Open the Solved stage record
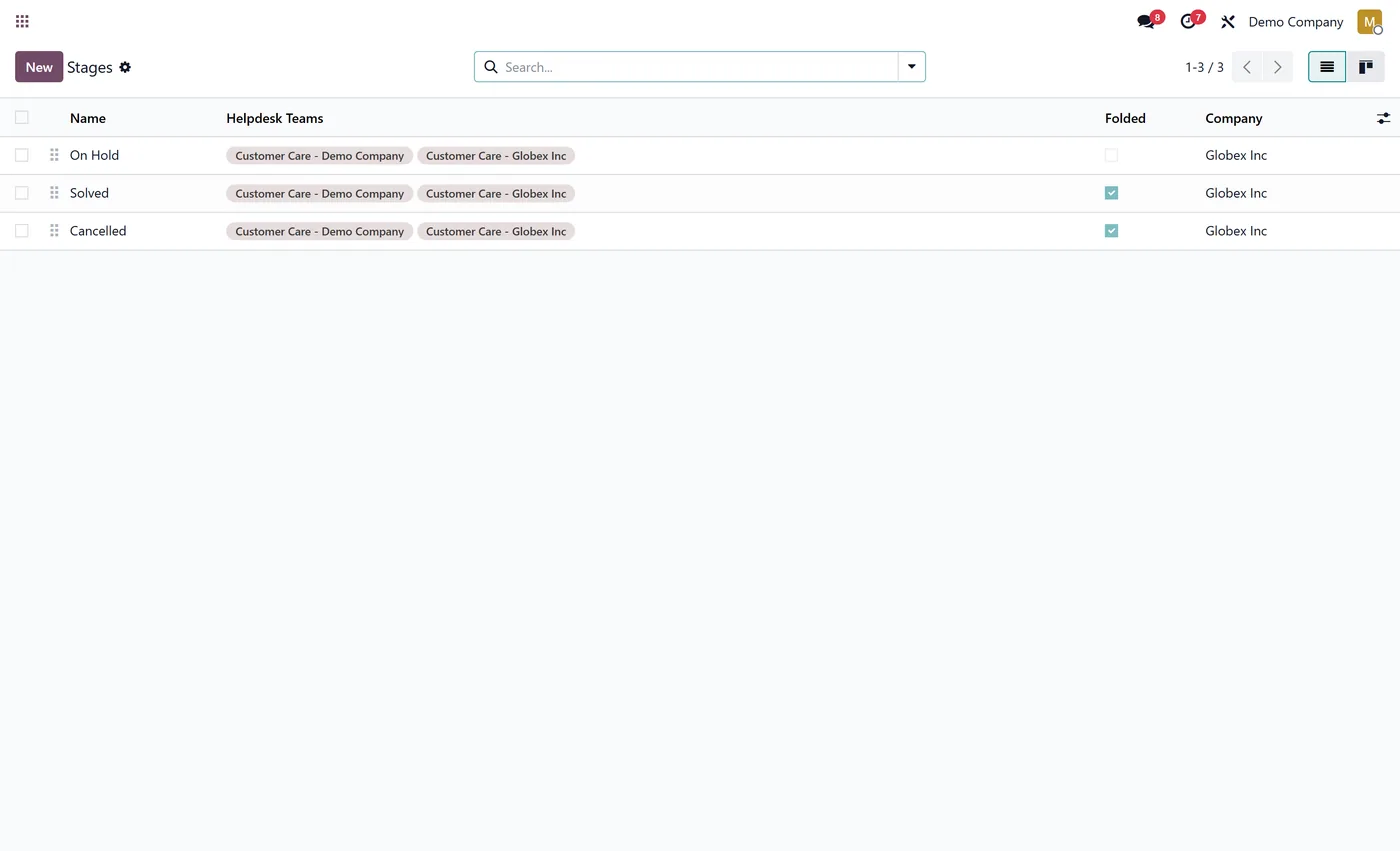This screenshot has width=1400, height=851. [x=89, y=193]
